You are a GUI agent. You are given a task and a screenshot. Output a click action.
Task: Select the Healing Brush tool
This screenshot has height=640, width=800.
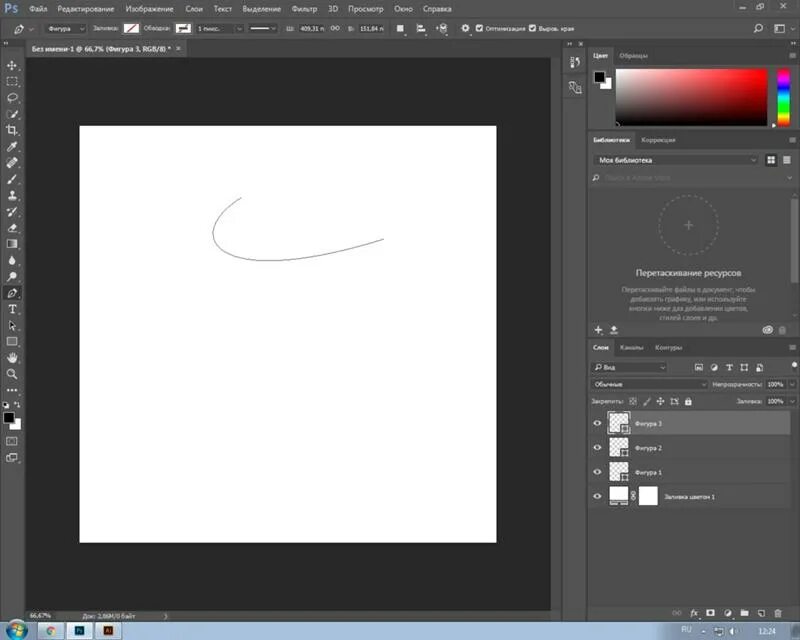point(12,163)
